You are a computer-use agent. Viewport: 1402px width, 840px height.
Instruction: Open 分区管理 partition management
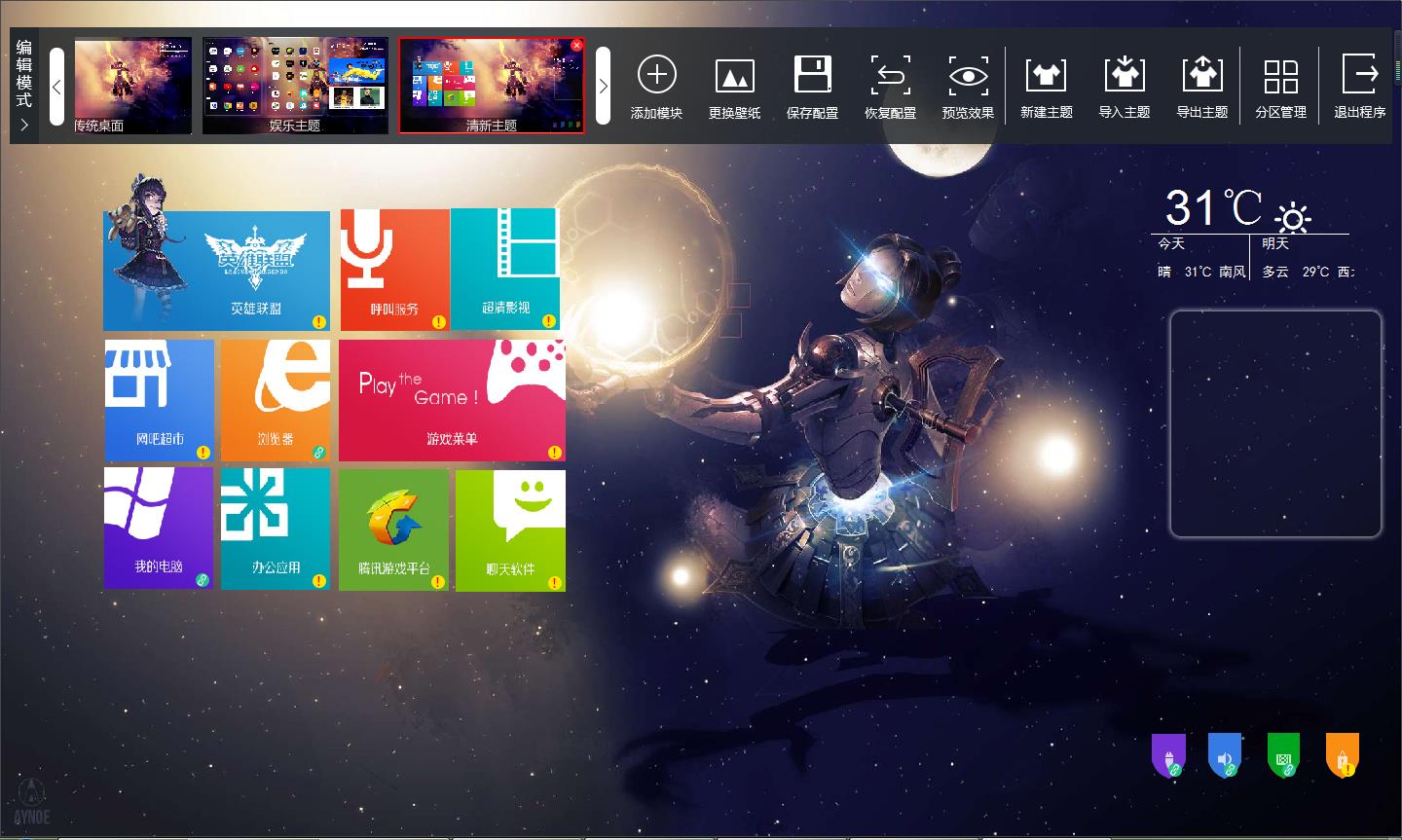pyautogui.click(x=1280, y=75)
